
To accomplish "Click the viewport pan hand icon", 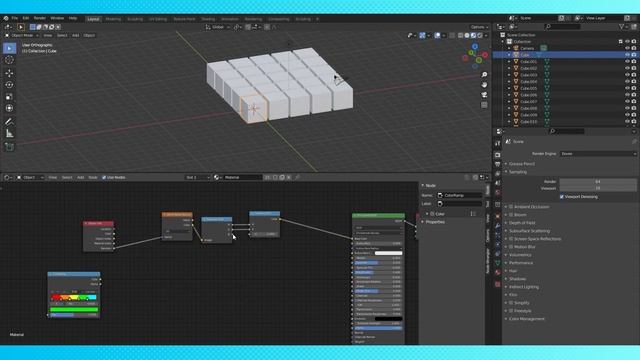I will (x=484, y=85).
